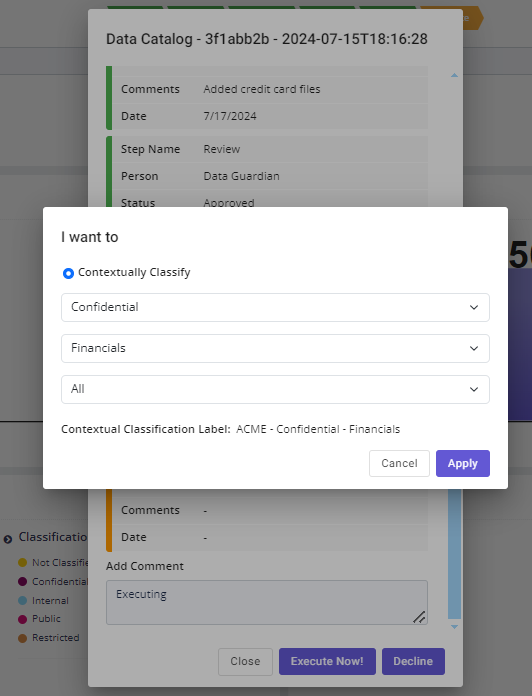Toggle the Internal blue legend dot
Viewport: 532px width, 696px height.
pyautogui.click(x=22, y=601)
